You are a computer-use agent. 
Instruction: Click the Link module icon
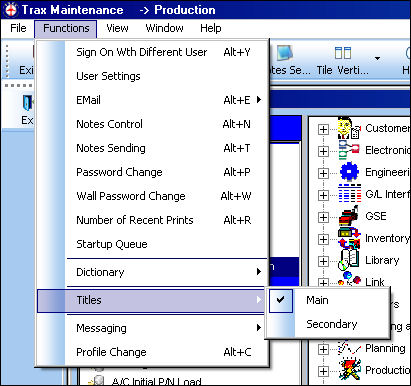pyautogui.click(x=350, y=279)
